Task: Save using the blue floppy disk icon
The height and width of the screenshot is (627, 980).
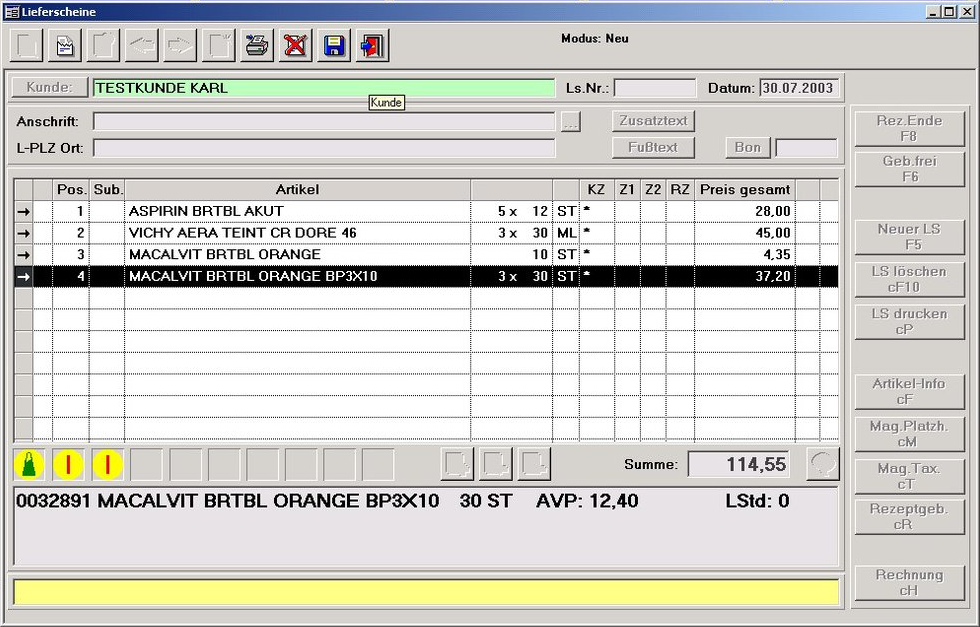Action: [334, 45]
